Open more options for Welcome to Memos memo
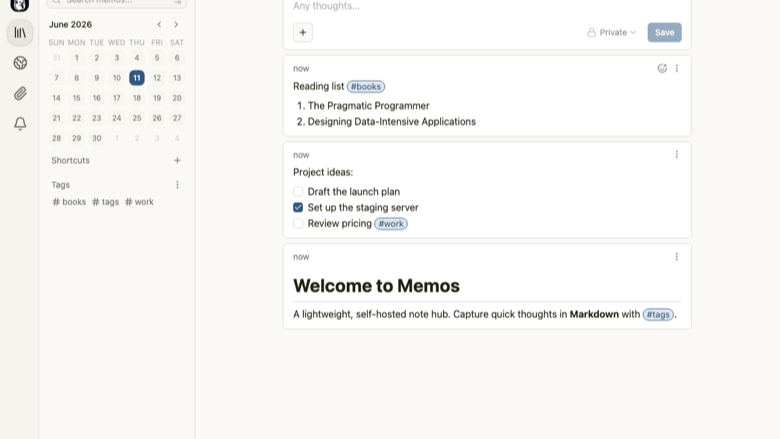The image size is (780, 439). click(677, 257)
